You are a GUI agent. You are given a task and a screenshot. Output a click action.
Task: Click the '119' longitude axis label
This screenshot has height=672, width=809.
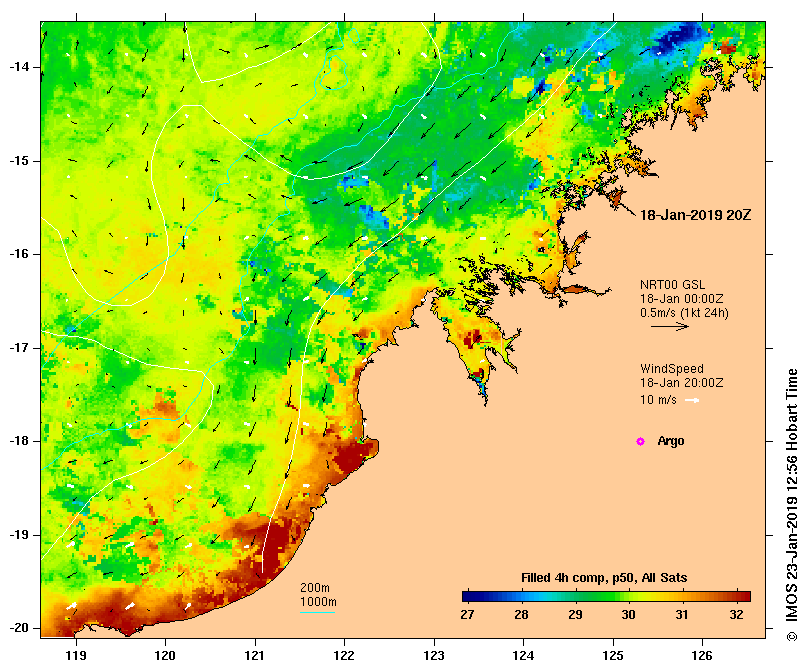(x=76, y=656)
